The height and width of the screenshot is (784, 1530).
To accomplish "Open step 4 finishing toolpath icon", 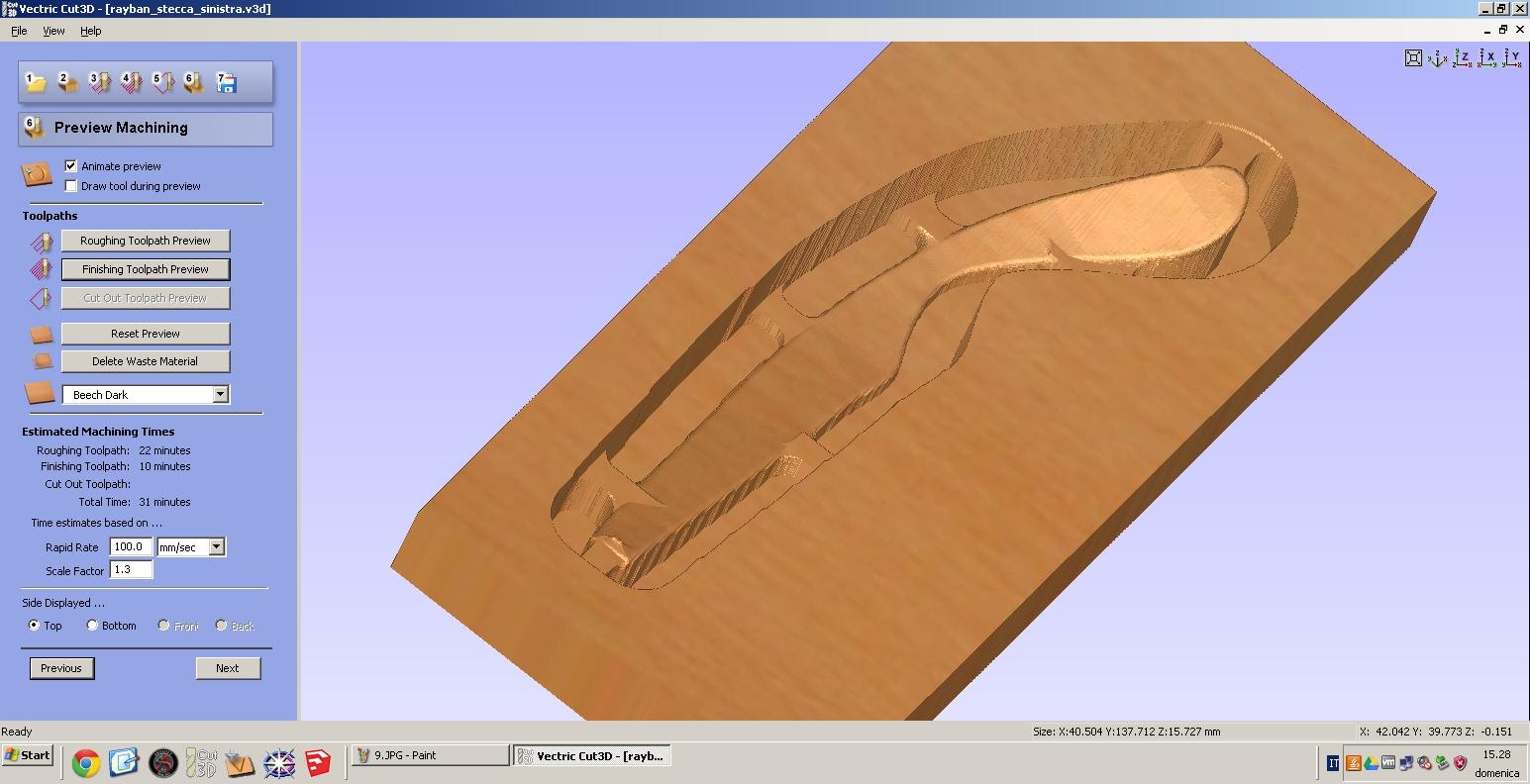I will pos(131,83).
